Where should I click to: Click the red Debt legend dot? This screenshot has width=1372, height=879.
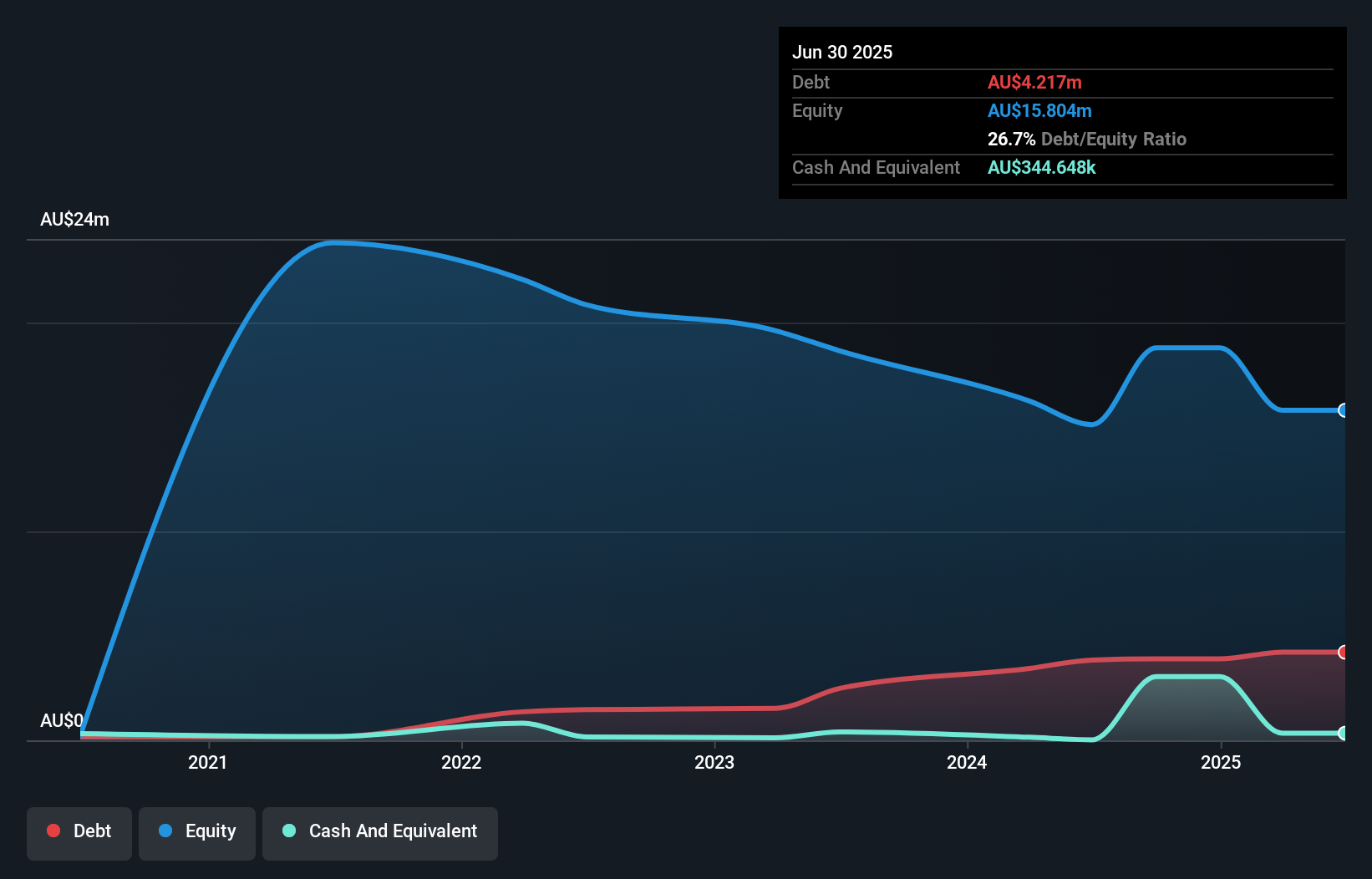click(53, 831)
